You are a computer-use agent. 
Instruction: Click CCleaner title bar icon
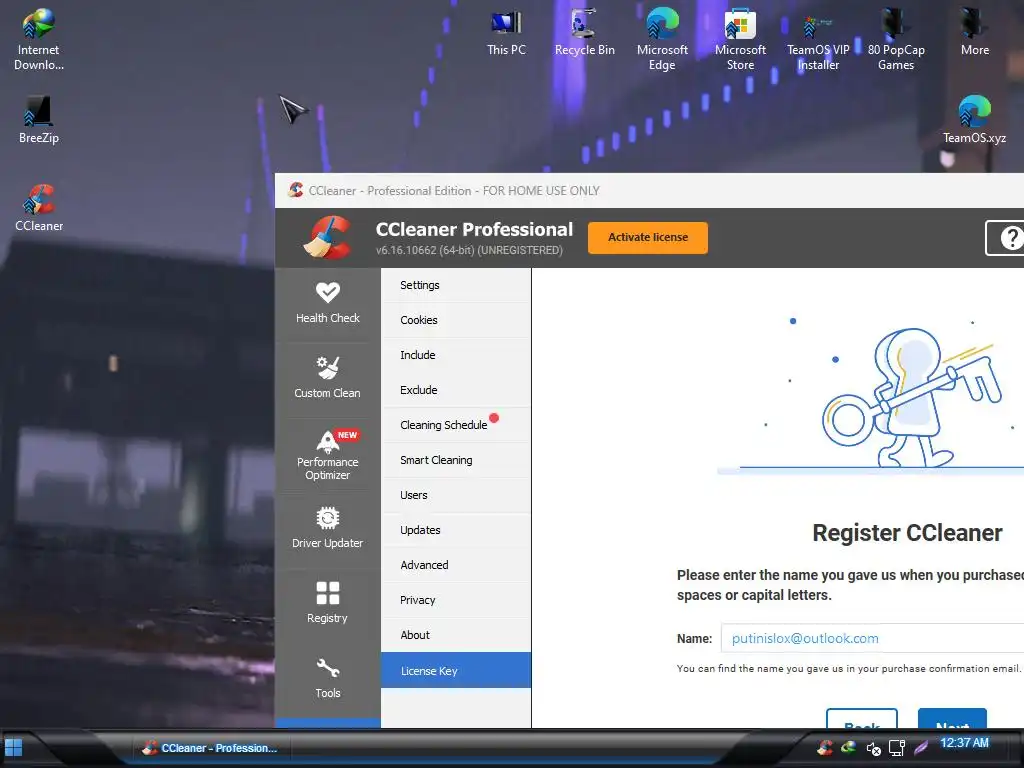(x=296, y=190)
